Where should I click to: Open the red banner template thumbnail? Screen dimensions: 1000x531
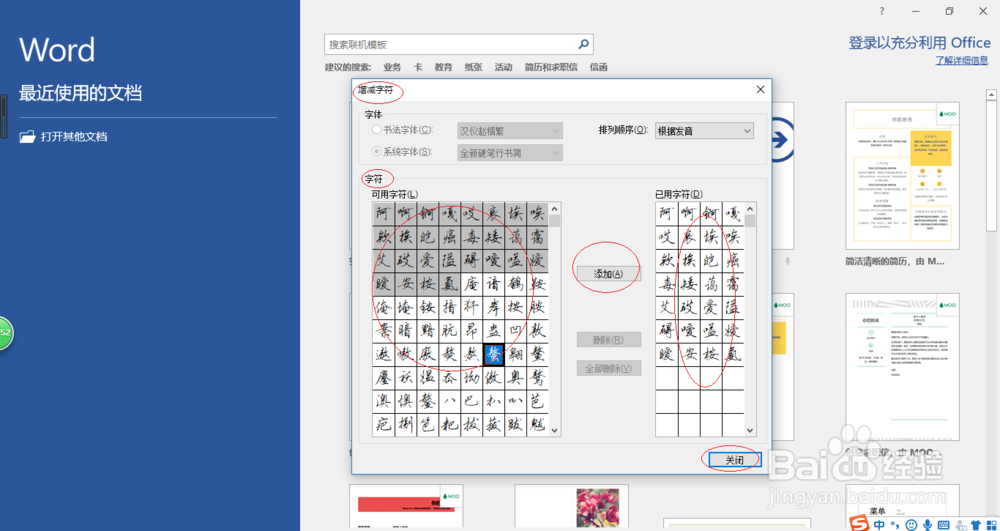click(x=406, y=507)
